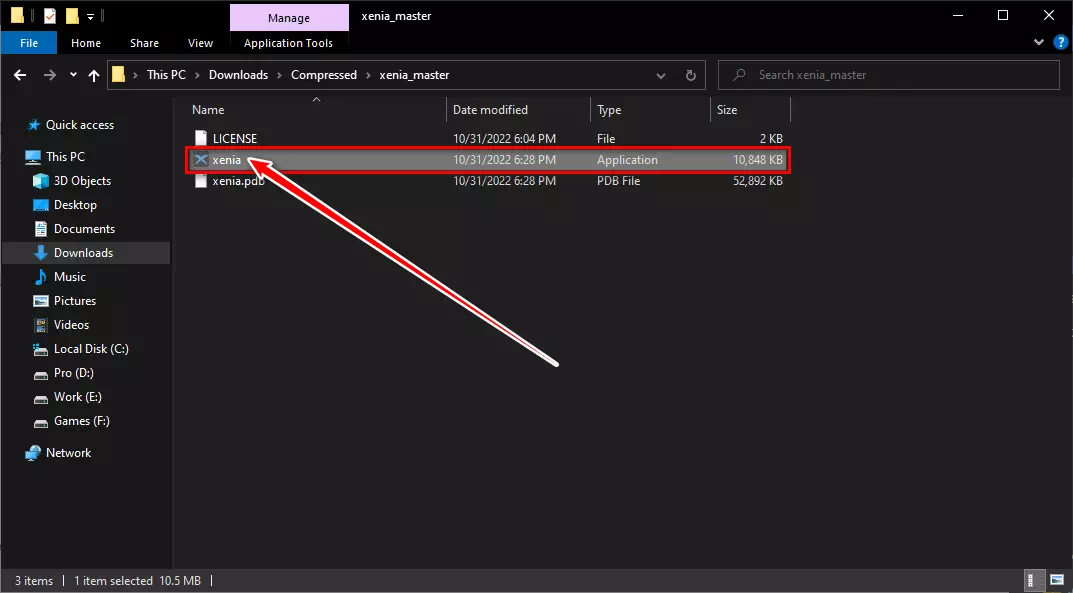
Task: Click the Search xenia_master field
Action: pos(888,75)
